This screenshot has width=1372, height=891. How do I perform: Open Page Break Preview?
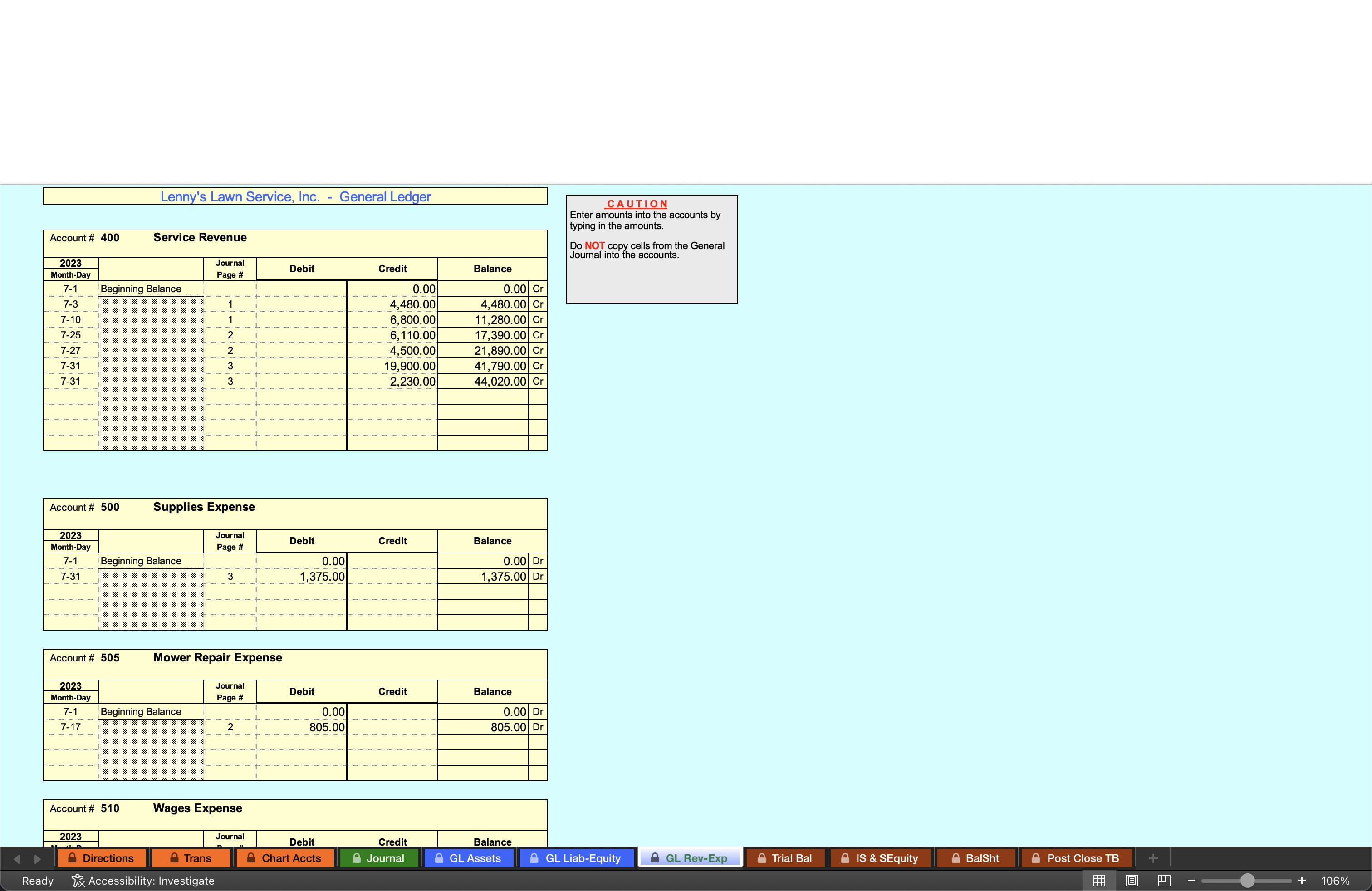pyautogui.click(x=1164, y=880)
